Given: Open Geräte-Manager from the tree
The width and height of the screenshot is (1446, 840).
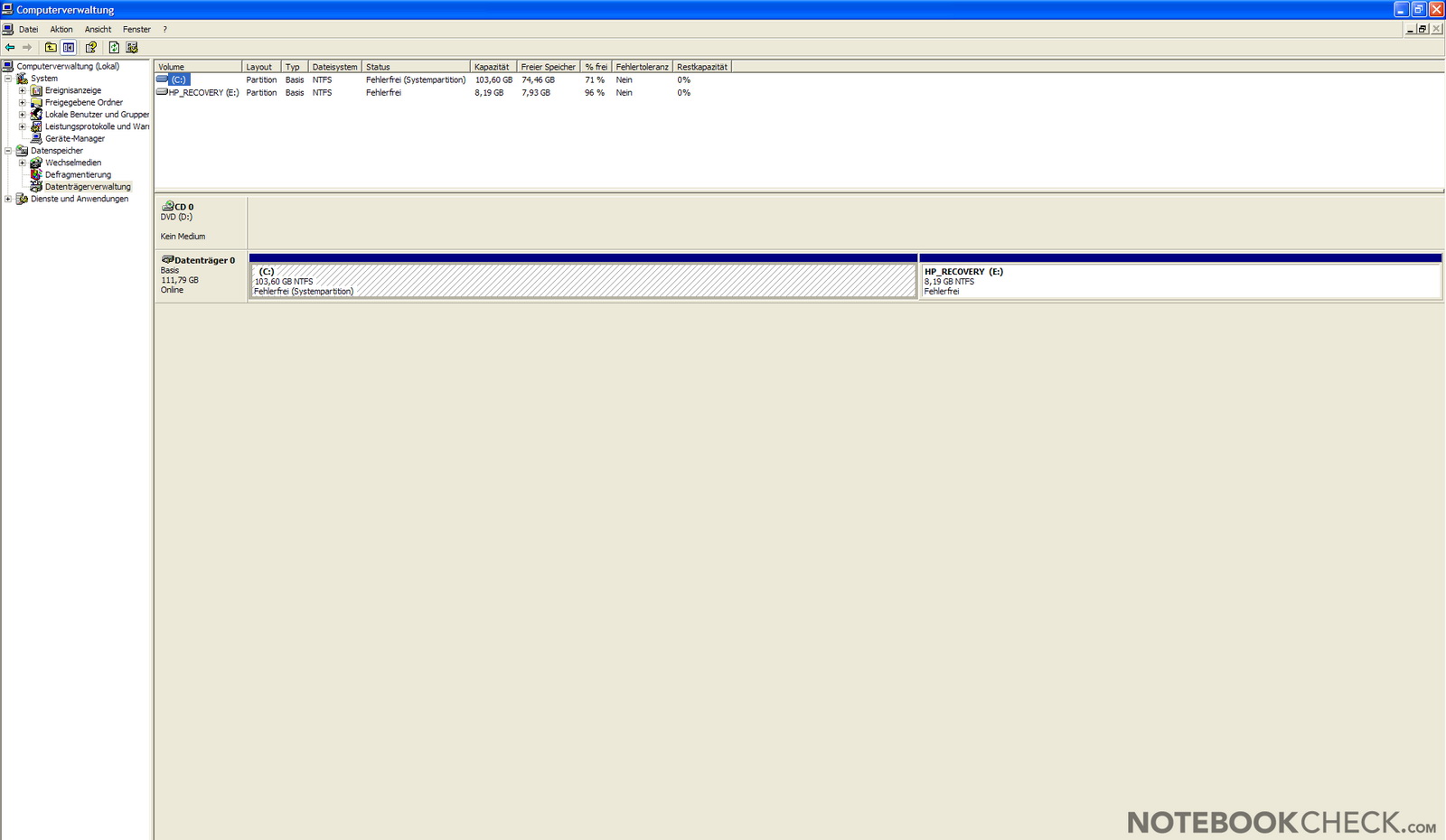Looking at the screenshot, I should [x=75, y=138].
